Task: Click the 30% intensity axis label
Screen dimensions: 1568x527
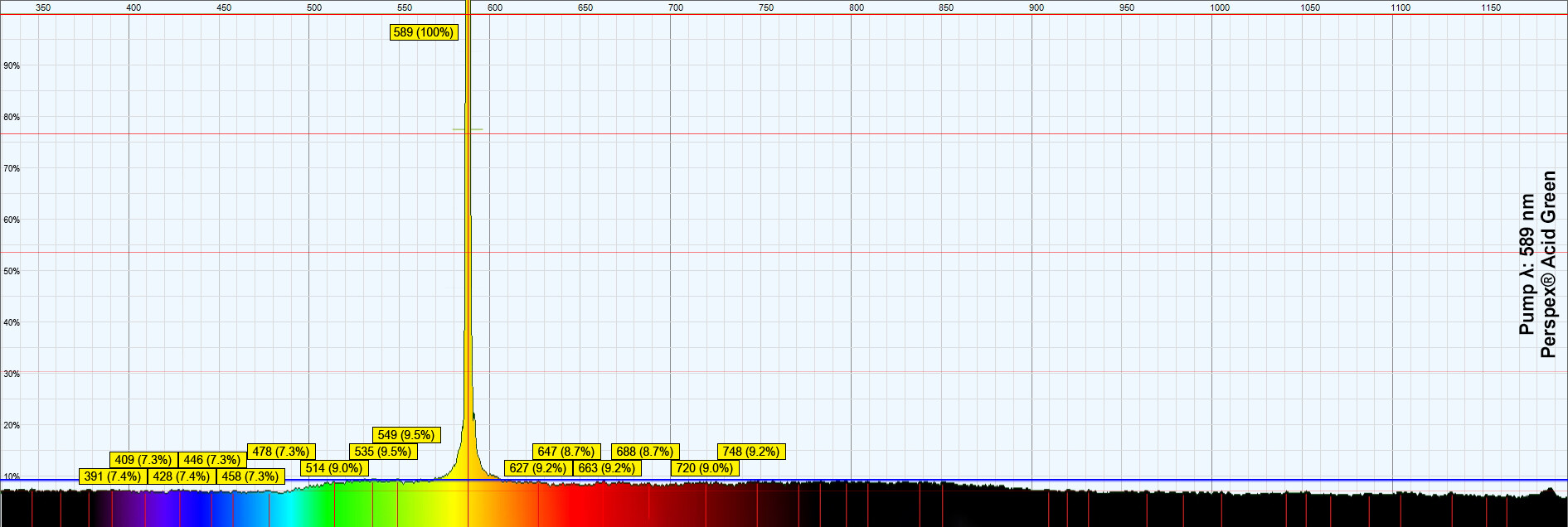Action: click(x=12, y=374)
